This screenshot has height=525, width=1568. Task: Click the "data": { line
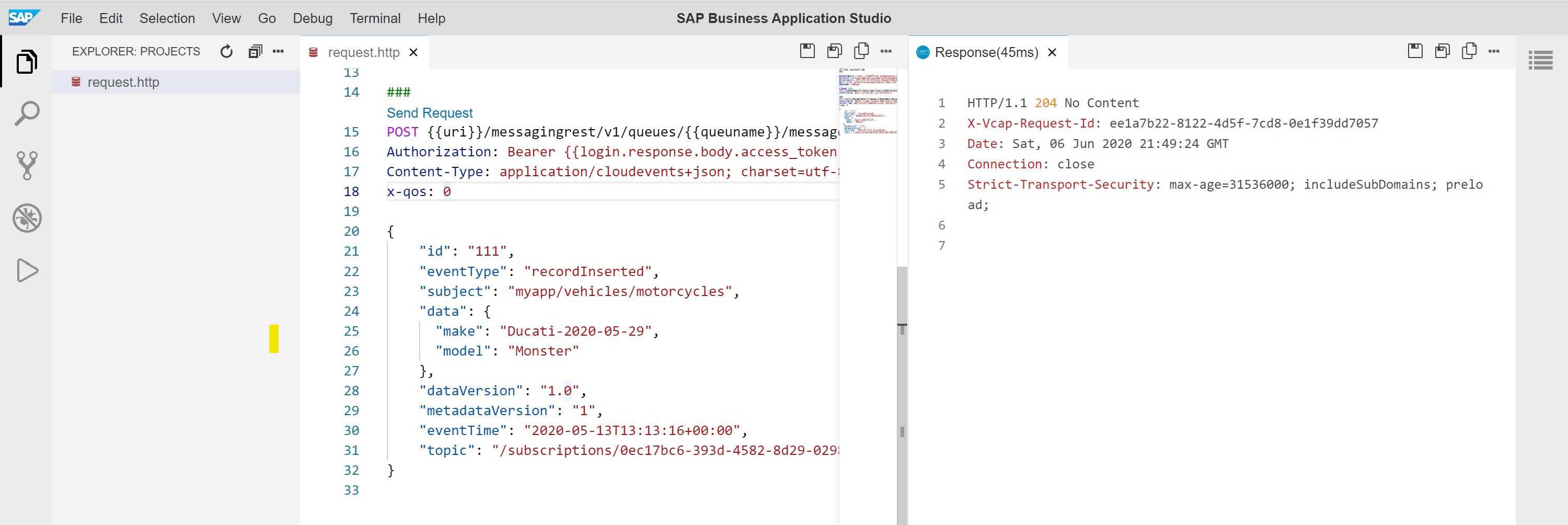(455, 311)
